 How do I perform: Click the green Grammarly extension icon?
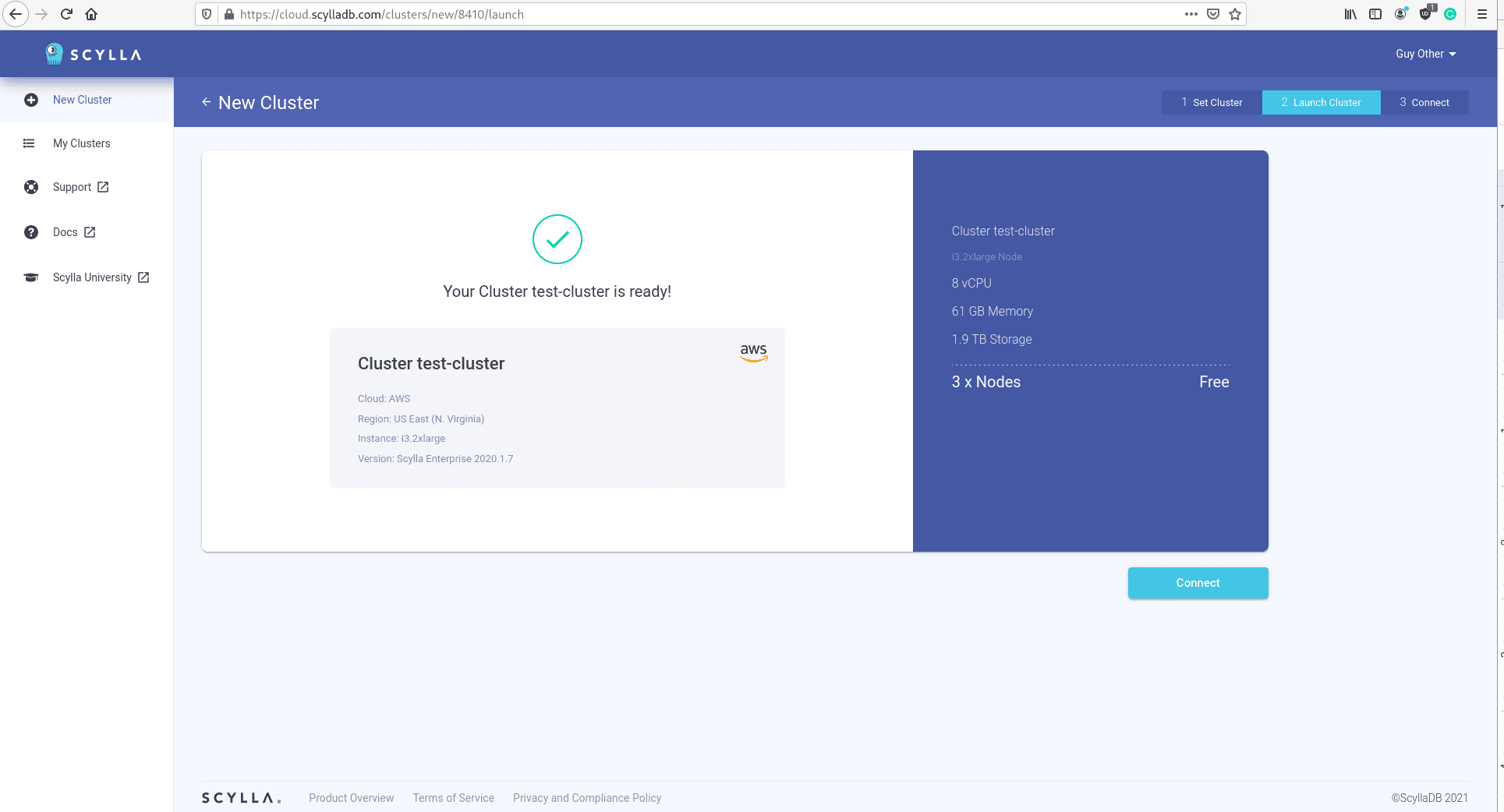pyautogui.click(x=1450, y=14)
